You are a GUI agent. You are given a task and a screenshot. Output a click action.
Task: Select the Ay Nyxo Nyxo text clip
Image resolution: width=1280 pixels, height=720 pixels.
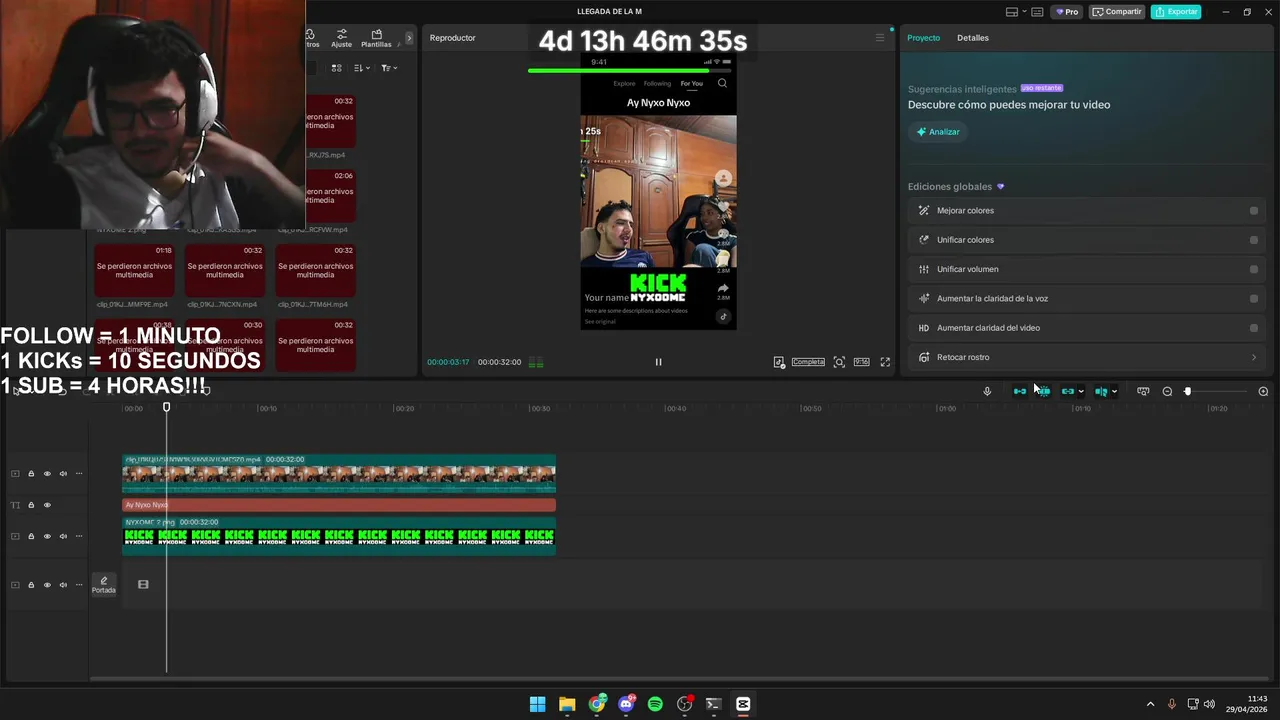click(338, 505)
